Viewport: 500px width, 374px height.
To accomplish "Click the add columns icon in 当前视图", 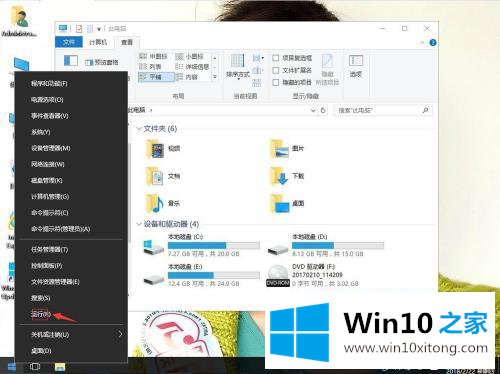I will 257,70.
